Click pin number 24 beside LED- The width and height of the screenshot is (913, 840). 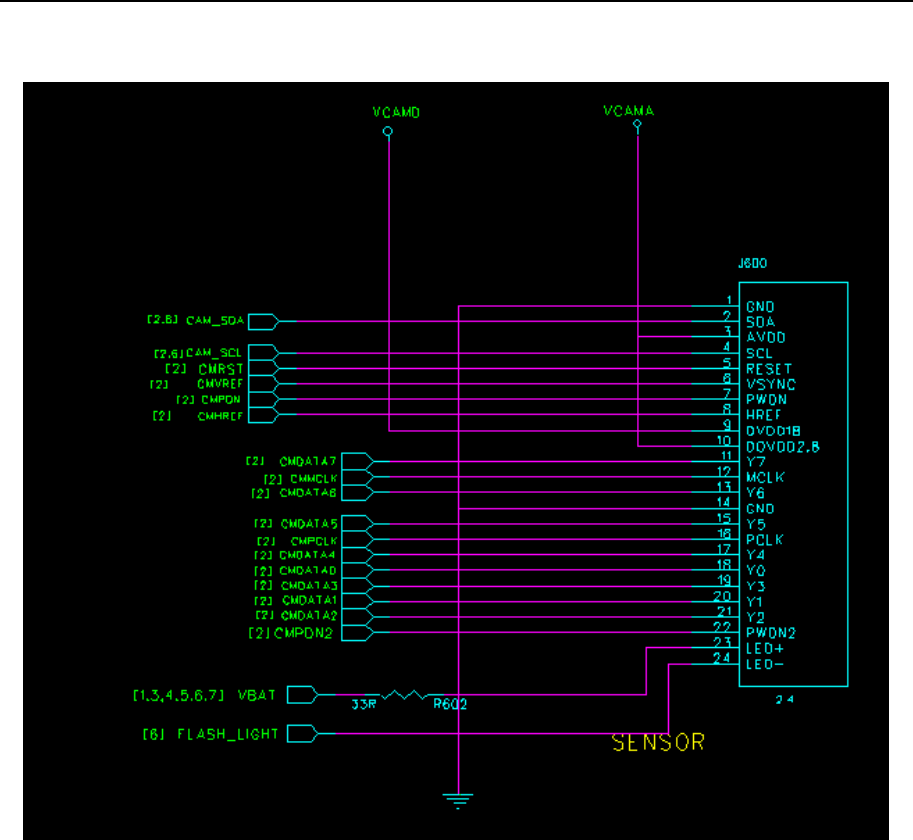coord(721,657)
